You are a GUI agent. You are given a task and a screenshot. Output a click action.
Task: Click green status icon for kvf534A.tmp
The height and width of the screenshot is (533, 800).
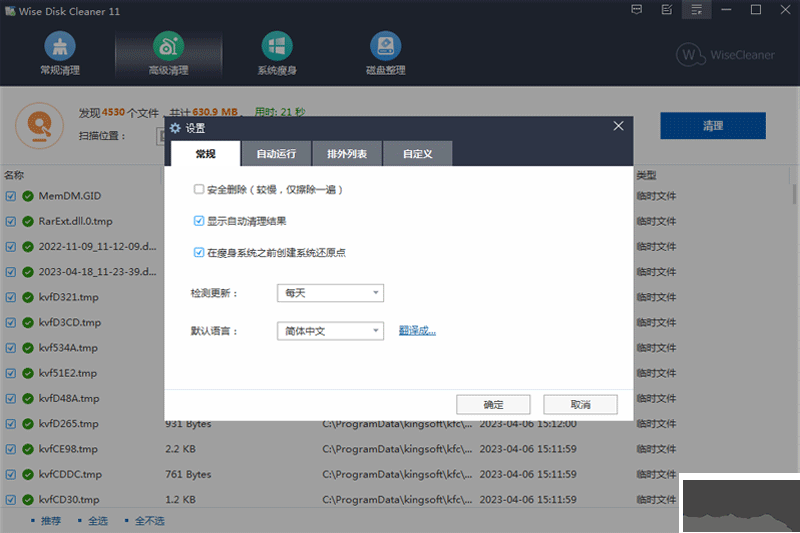28,348
